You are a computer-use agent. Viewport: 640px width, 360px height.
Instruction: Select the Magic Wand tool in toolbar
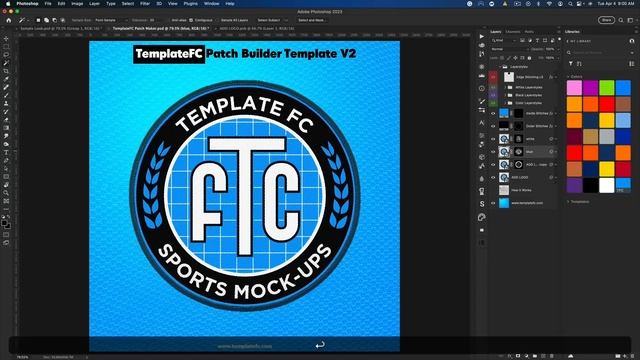click(x=6, y=63)
